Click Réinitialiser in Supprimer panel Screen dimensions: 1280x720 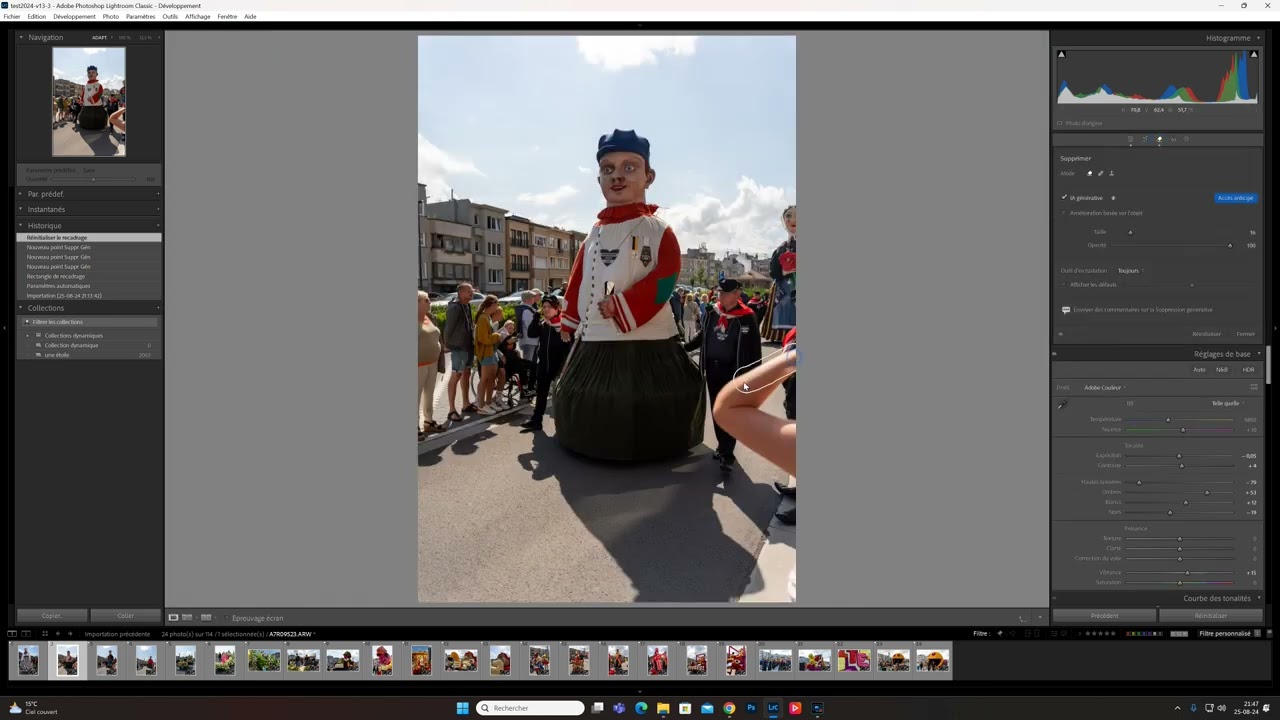click(1207, 334)
